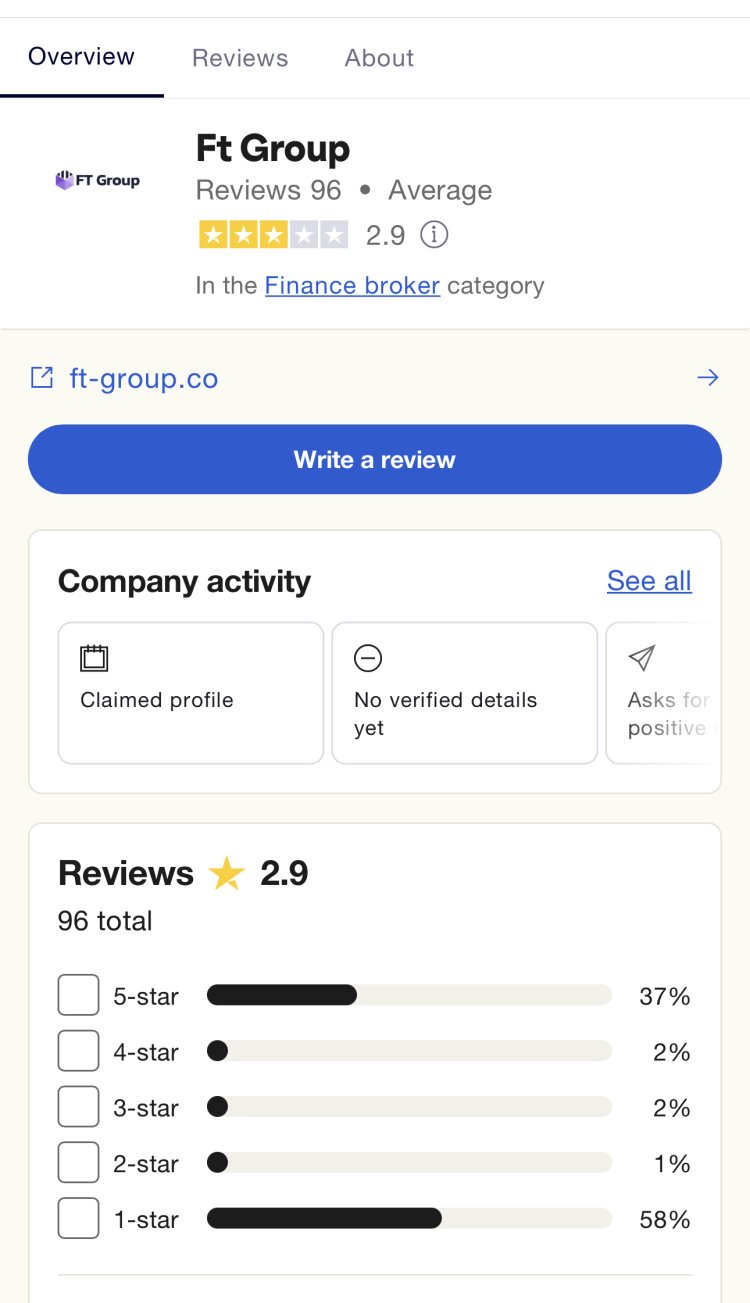Tick the 3-star filter checkbox
750x1303 pixels.
(x=79, y=1107)
